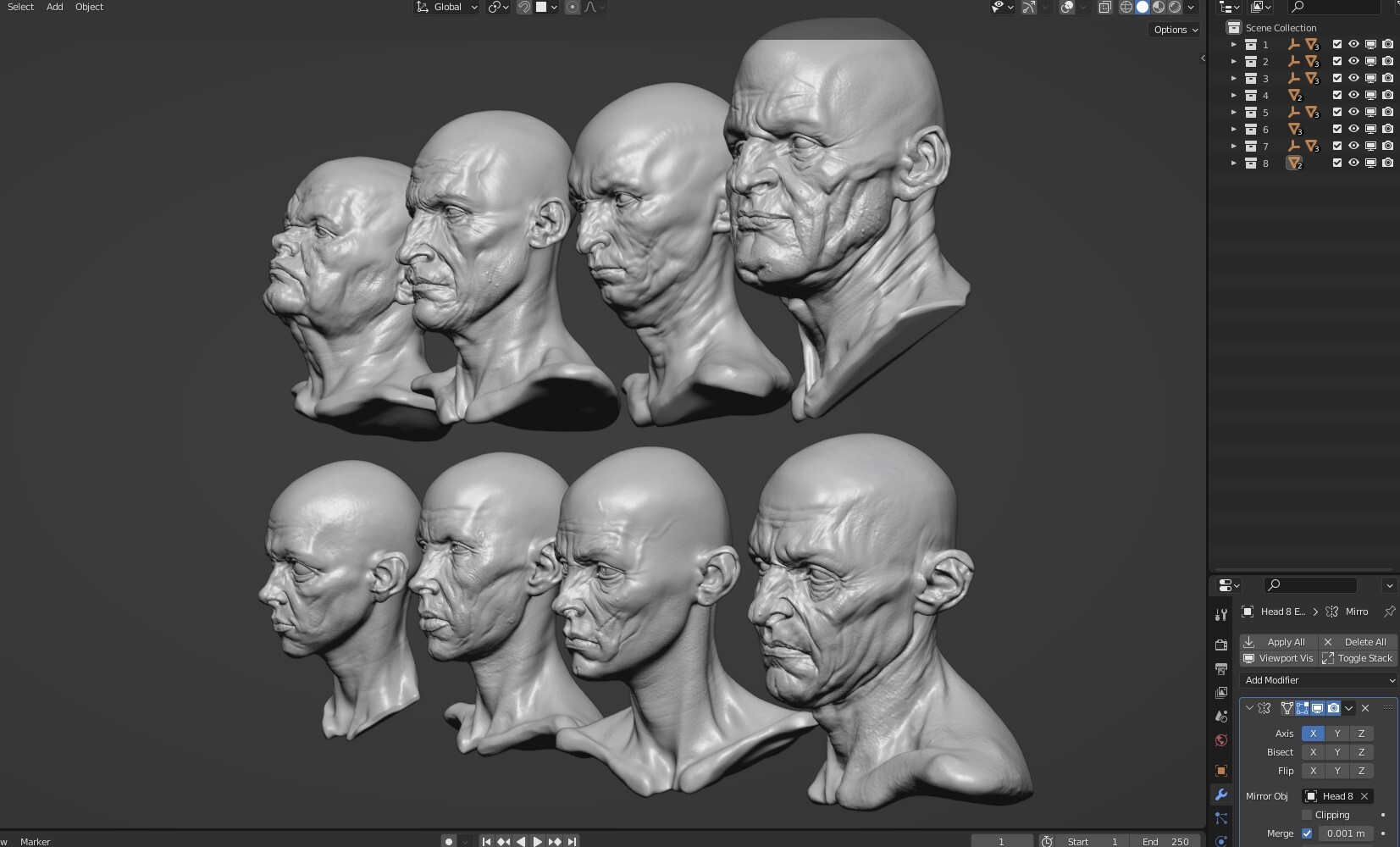Click the Modifier Properties wrench icon
Viewport: 1400px width, 847px height.
pos(1222,794)
